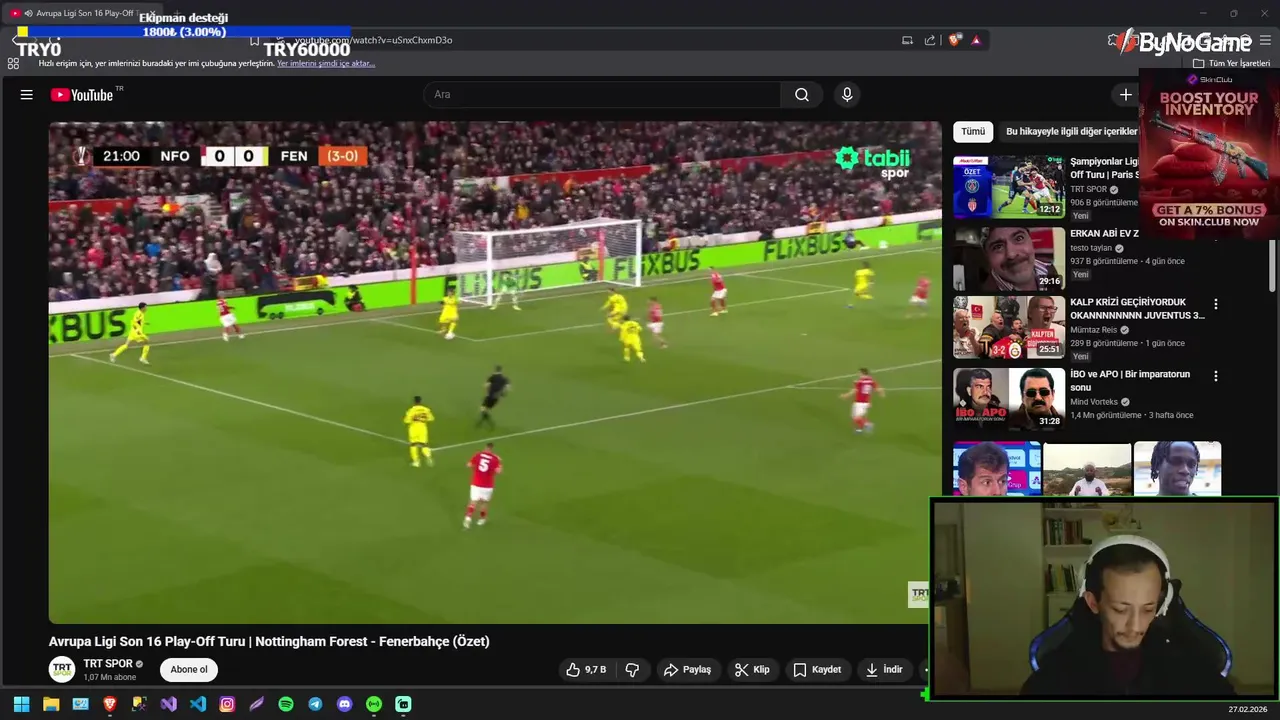Open Instagram from taskbar
The height and width of the screenshot is (720, 1280).
tap(227, 704)
